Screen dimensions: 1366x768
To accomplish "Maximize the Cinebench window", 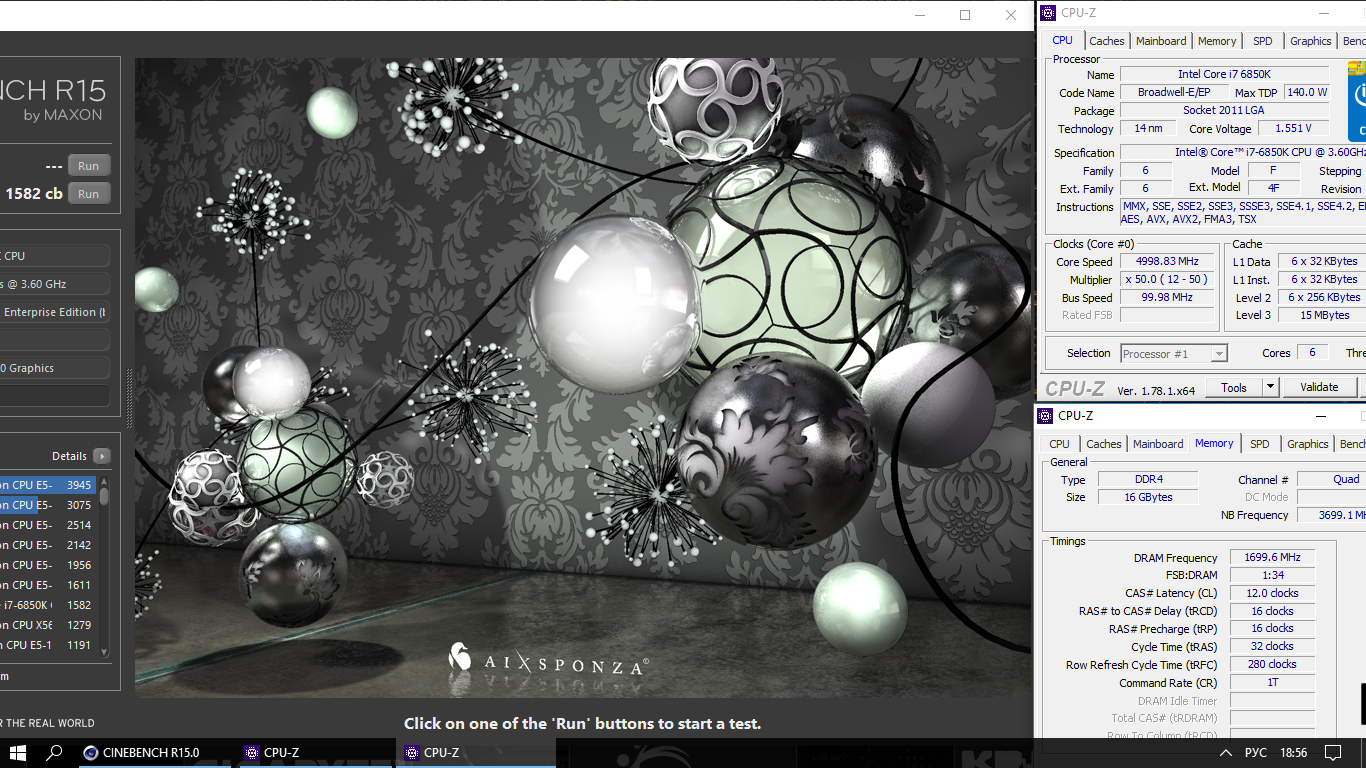I will 965,15.
